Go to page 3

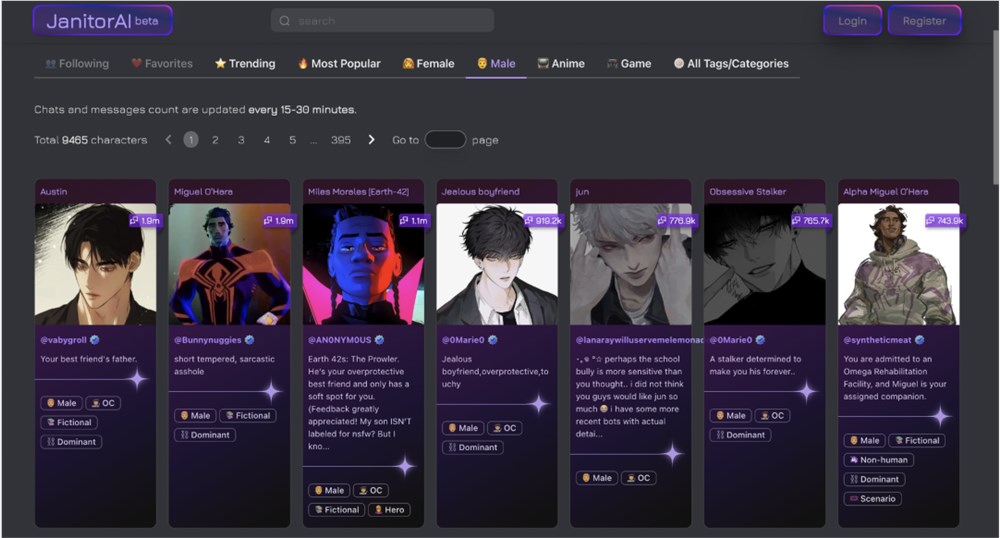tap(241, 140)
